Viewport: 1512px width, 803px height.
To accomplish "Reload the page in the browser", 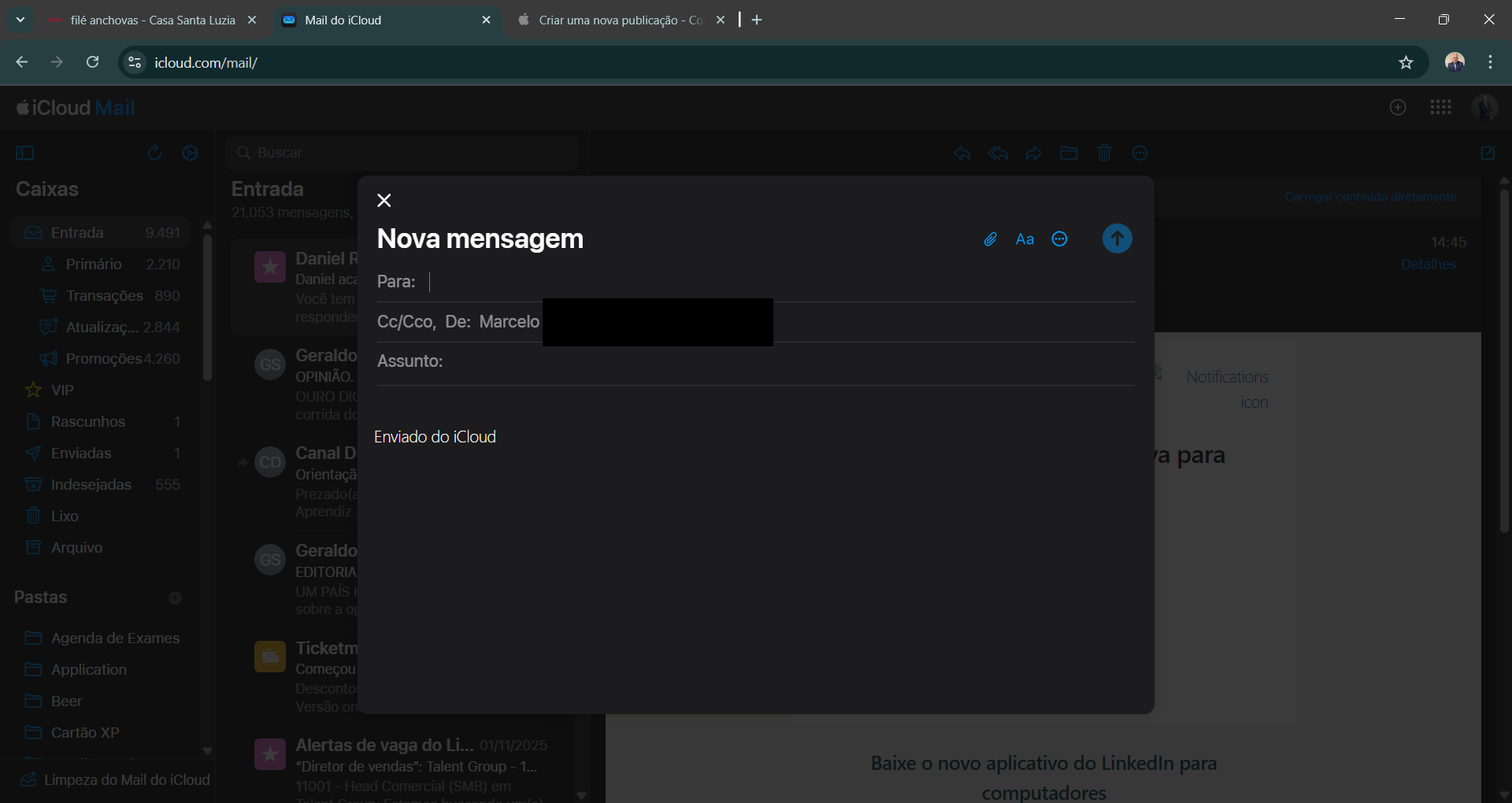I will pyautogui.click(x=93, y=62).
